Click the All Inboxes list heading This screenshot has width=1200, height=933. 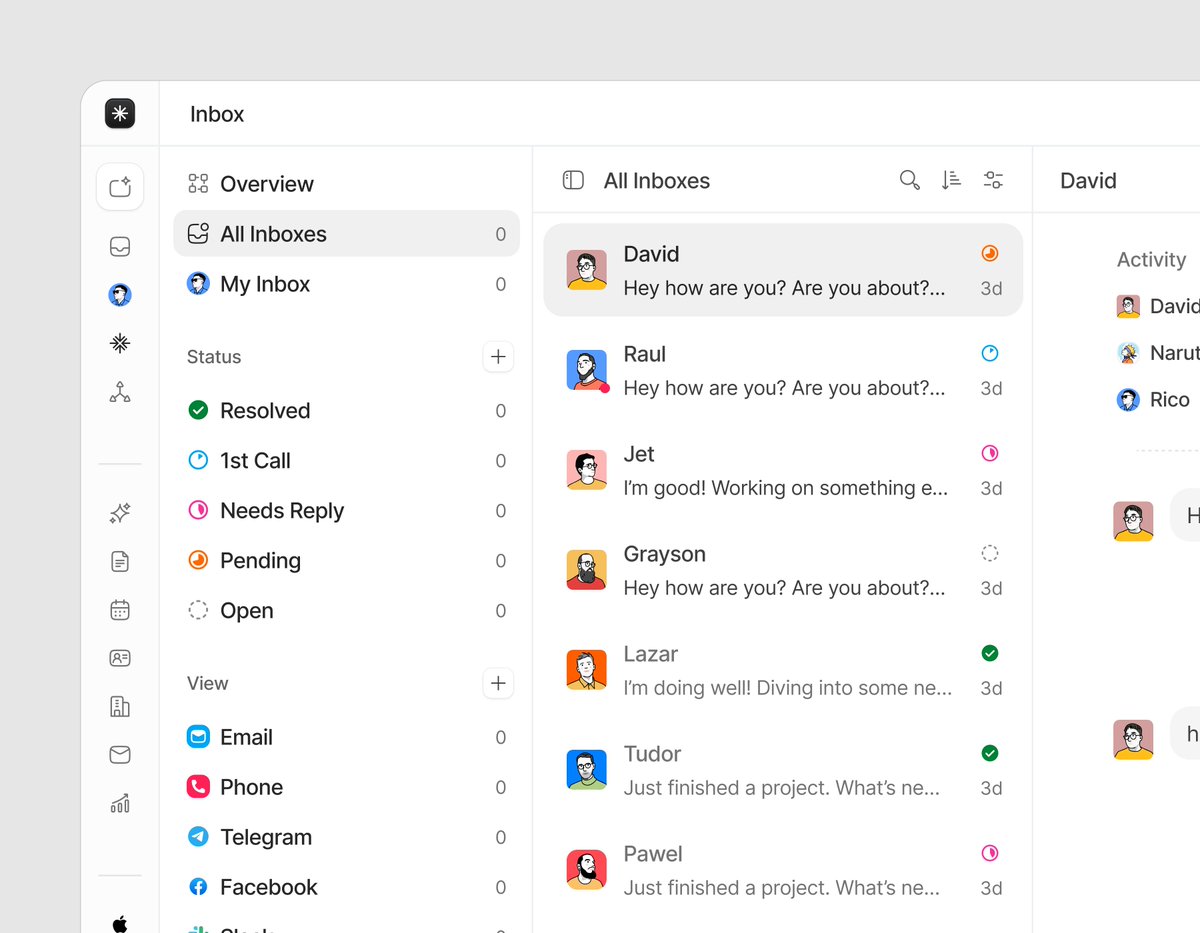pyautogui.click(x=657, y=181)
